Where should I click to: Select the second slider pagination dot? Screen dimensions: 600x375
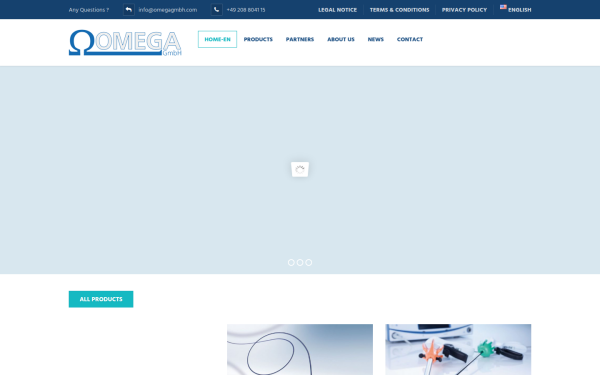coord(300,262)
